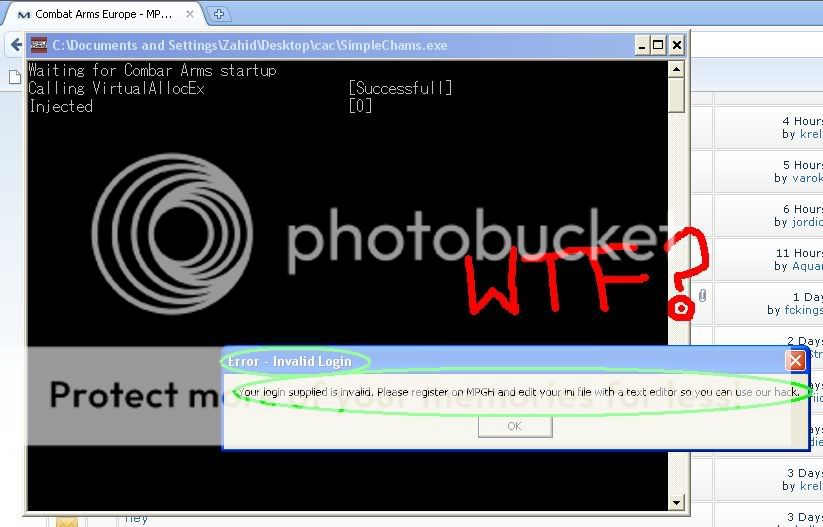This screenshot has height=527, width=823.
Task: Open the forum poster link under 5 Hours
Action: point(807,178)
